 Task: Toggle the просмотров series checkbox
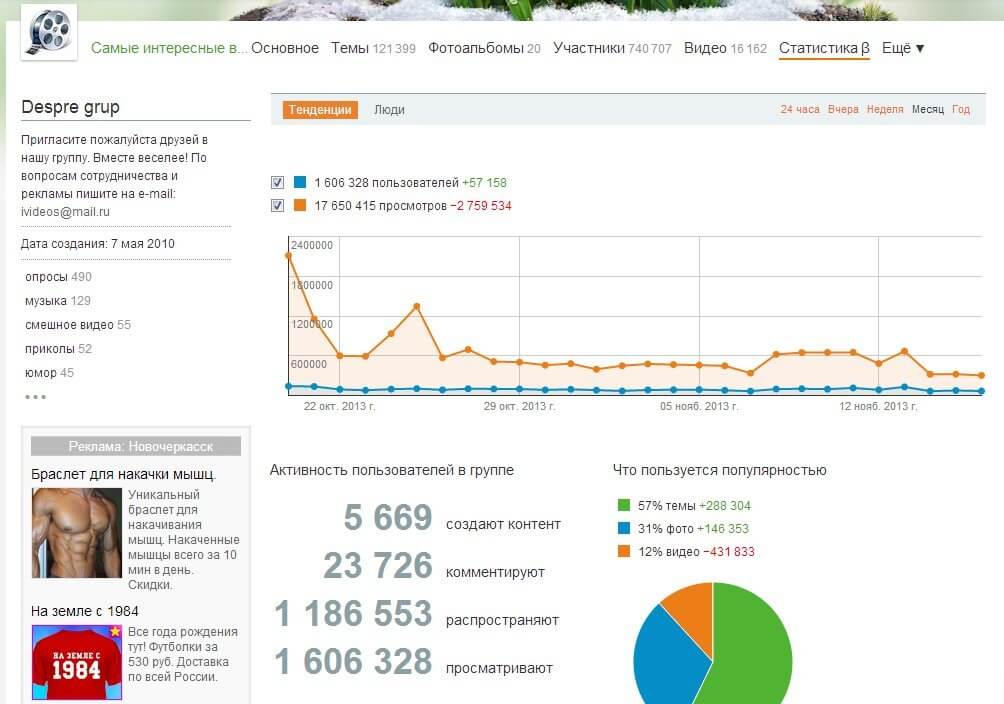(277, 206)
